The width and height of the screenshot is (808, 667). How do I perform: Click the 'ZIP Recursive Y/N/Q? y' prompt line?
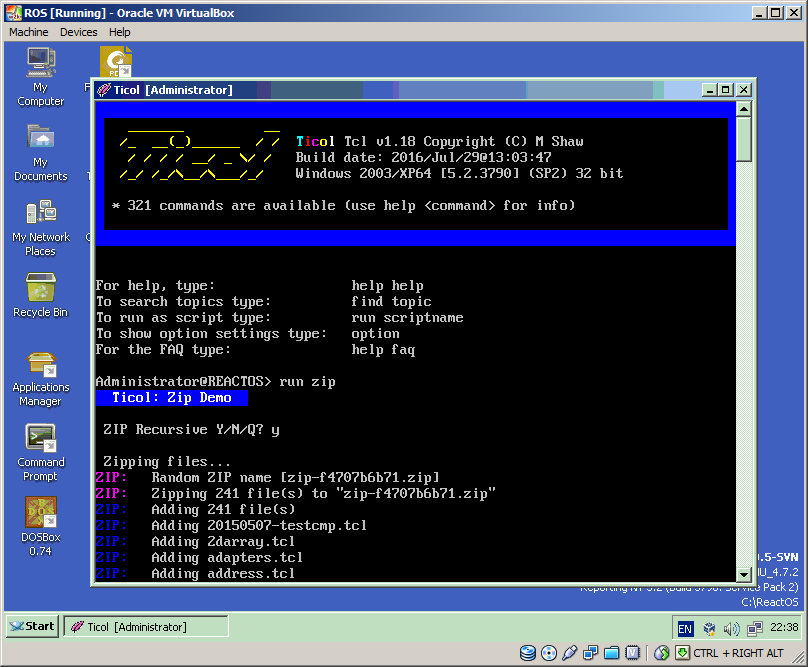click(x=192, y=429)
